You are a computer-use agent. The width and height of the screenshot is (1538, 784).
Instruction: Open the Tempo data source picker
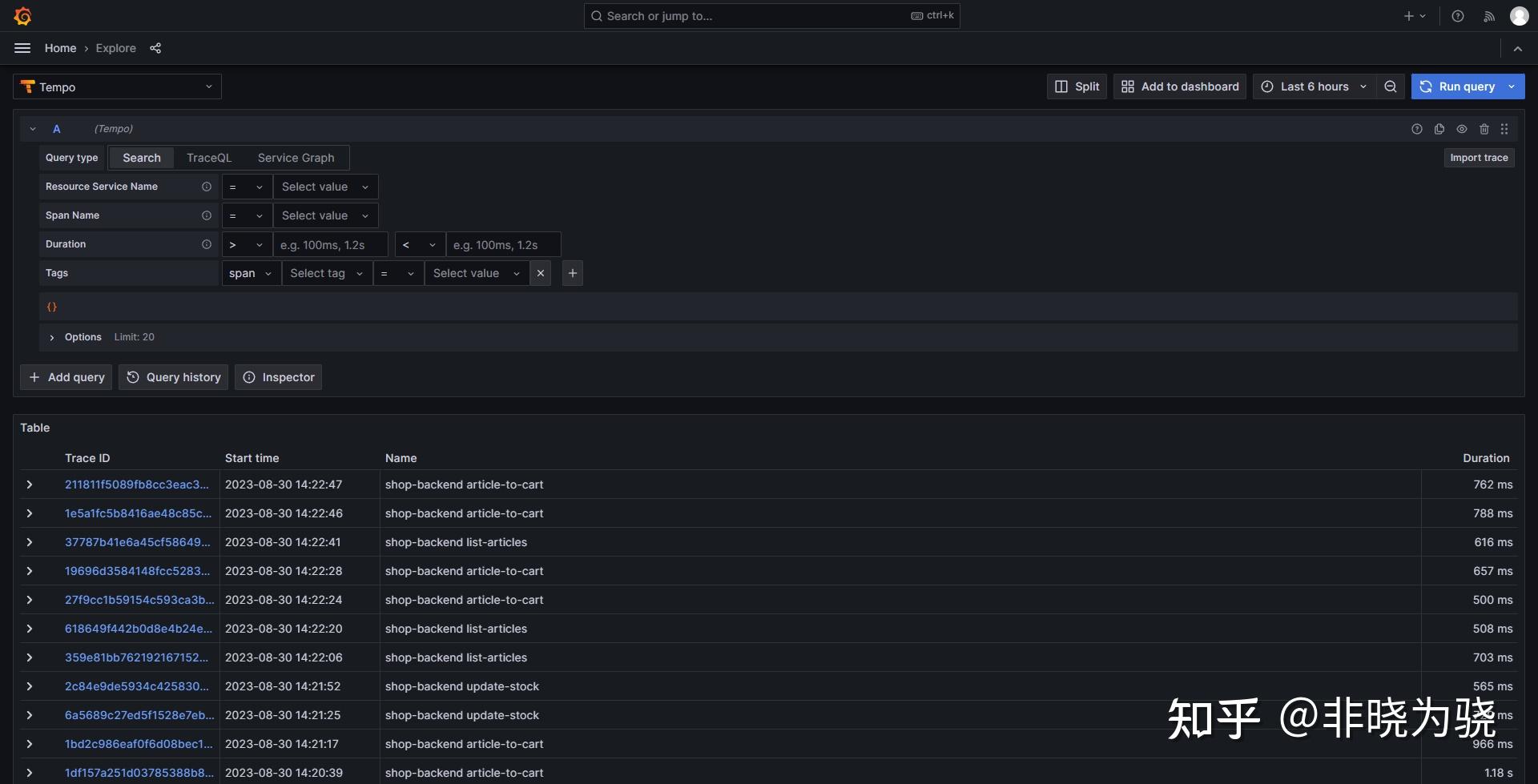click(117, 86)
